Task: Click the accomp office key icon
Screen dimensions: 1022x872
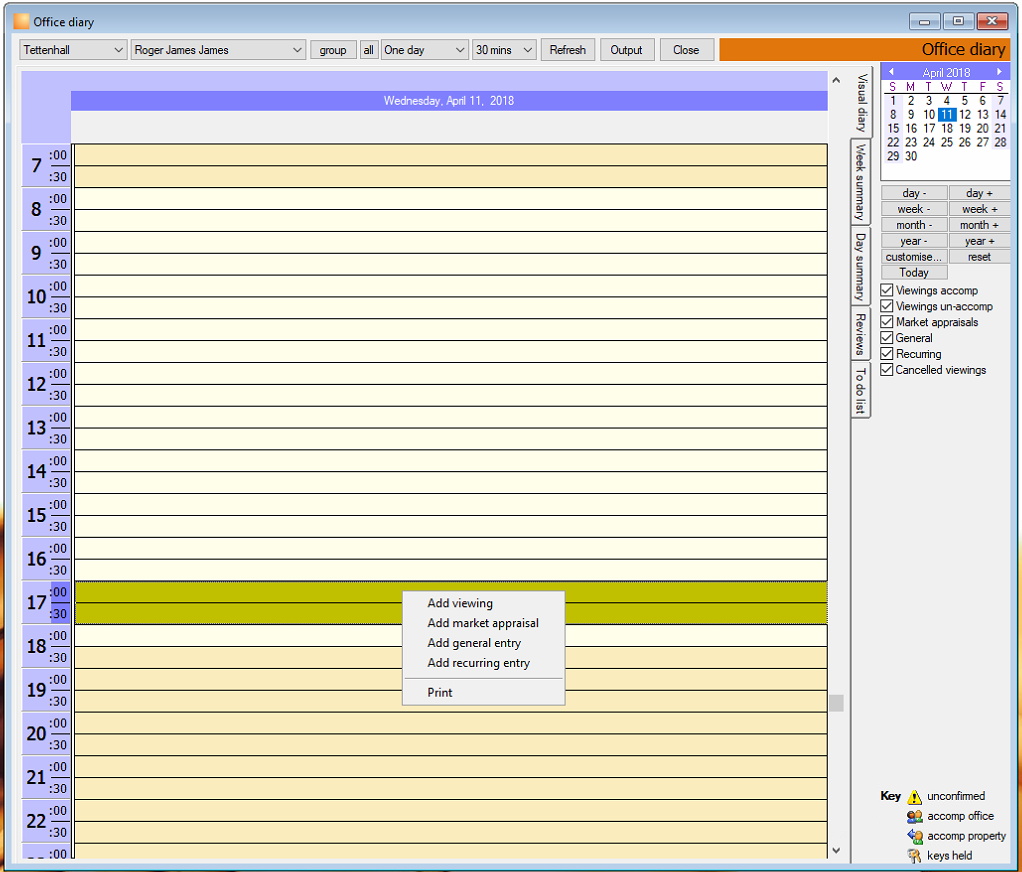Action: [x=914, y=816]
